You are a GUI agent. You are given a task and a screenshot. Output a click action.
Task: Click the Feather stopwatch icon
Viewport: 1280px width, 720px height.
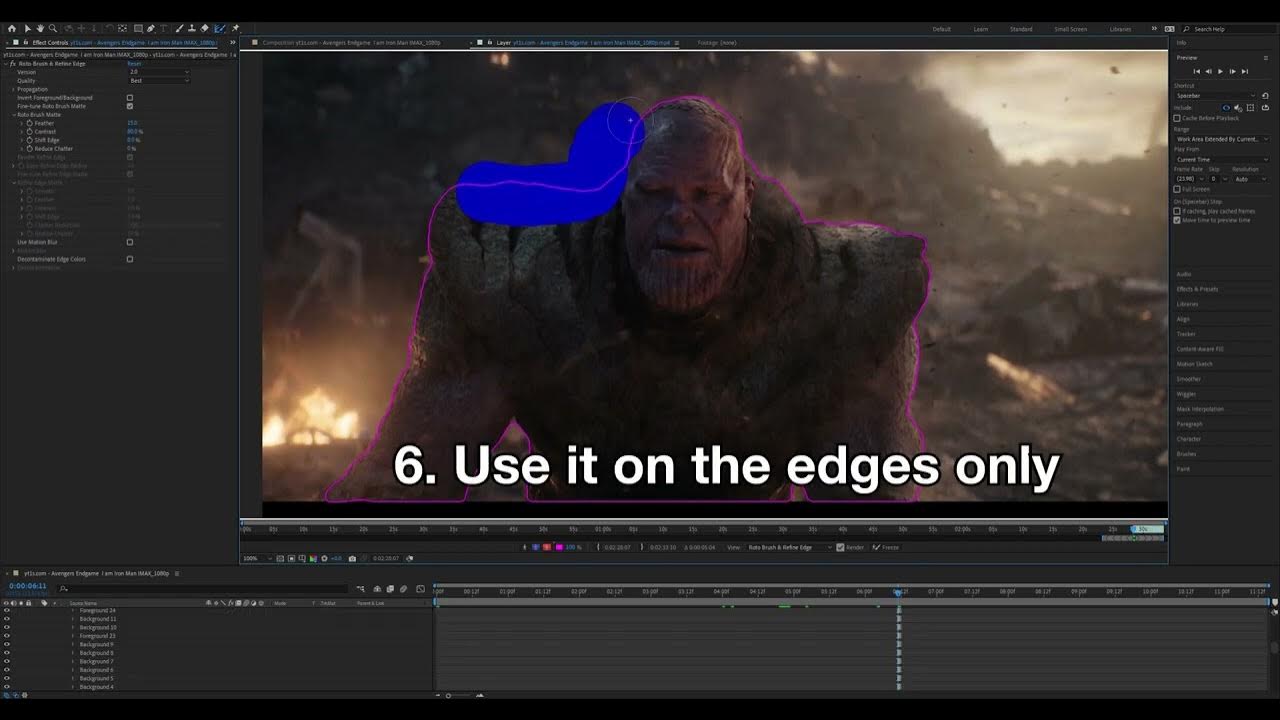tap(29, 123)
